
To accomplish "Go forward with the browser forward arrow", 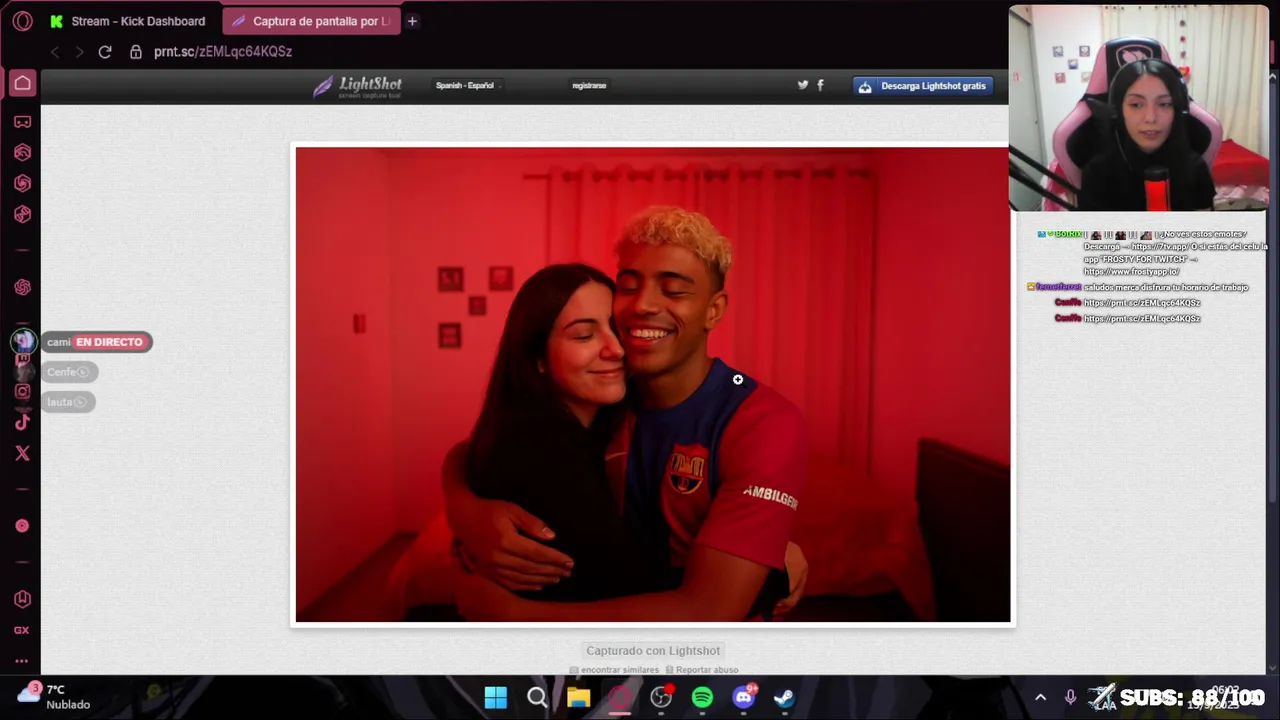I will 78,51.
